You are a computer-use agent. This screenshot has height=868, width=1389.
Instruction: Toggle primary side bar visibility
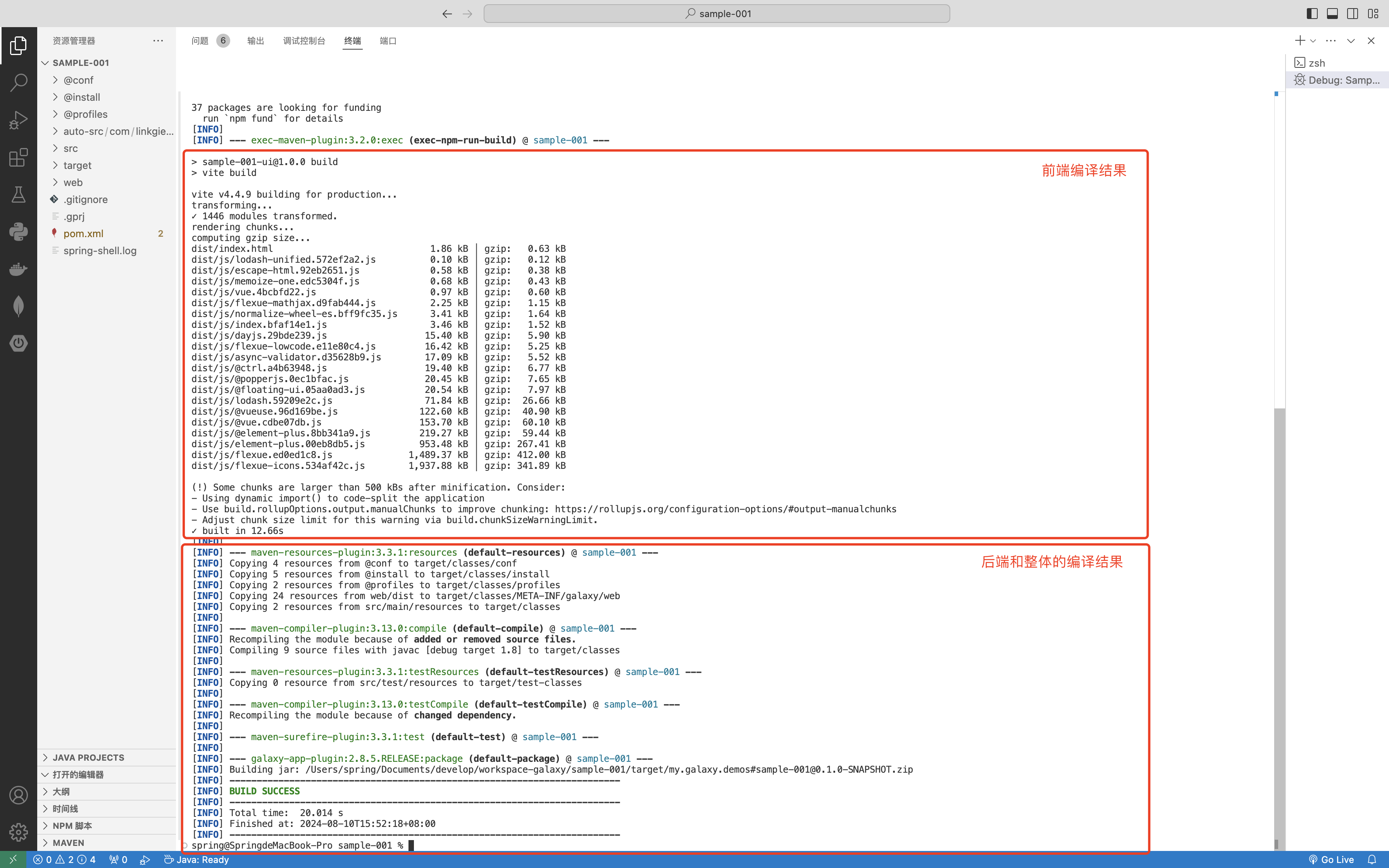[1312, 14]
